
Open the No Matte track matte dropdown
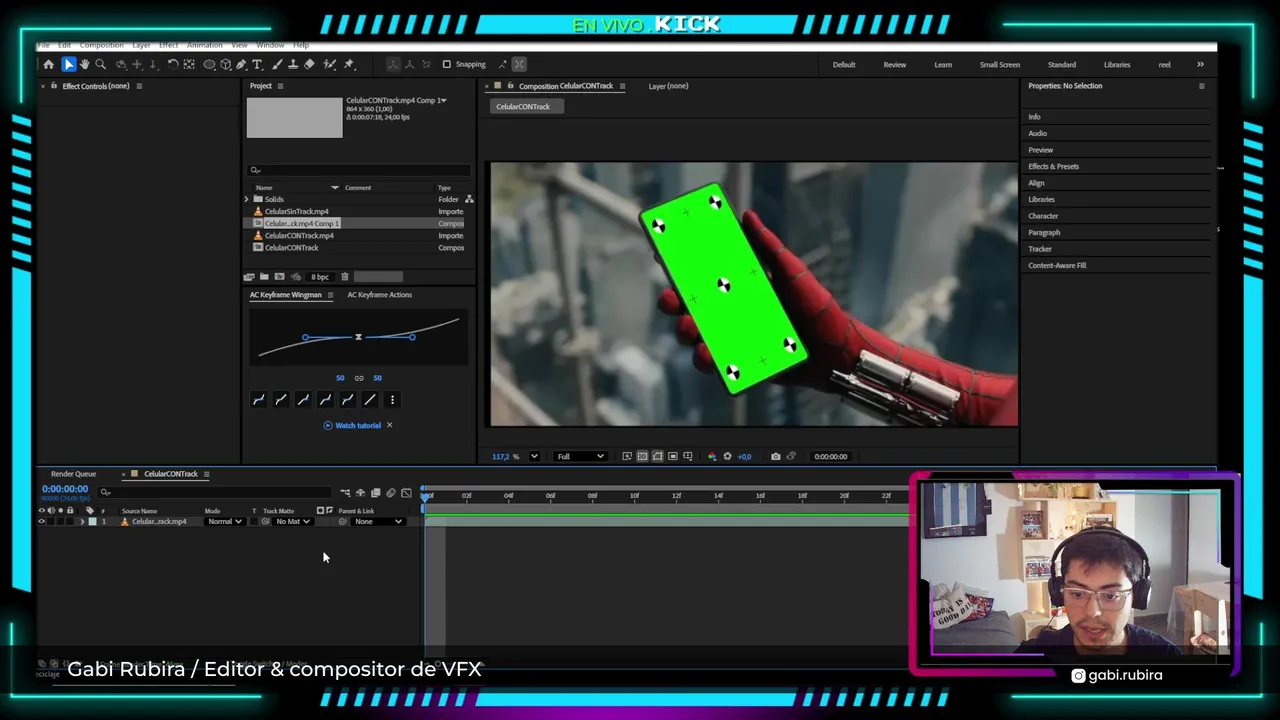coord(293,522)
